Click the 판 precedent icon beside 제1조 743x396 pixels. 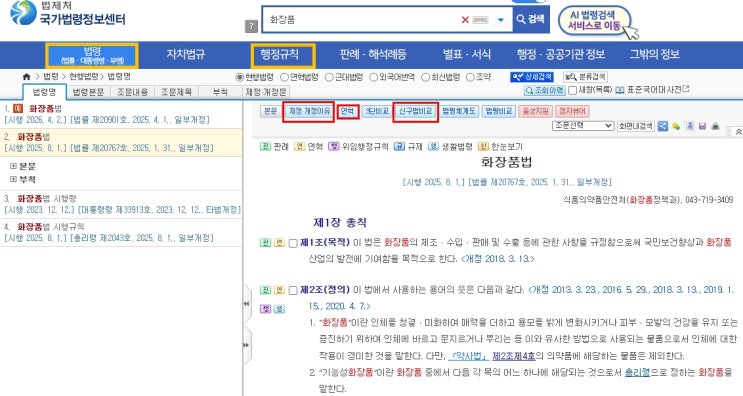click(x=265, y=243)
